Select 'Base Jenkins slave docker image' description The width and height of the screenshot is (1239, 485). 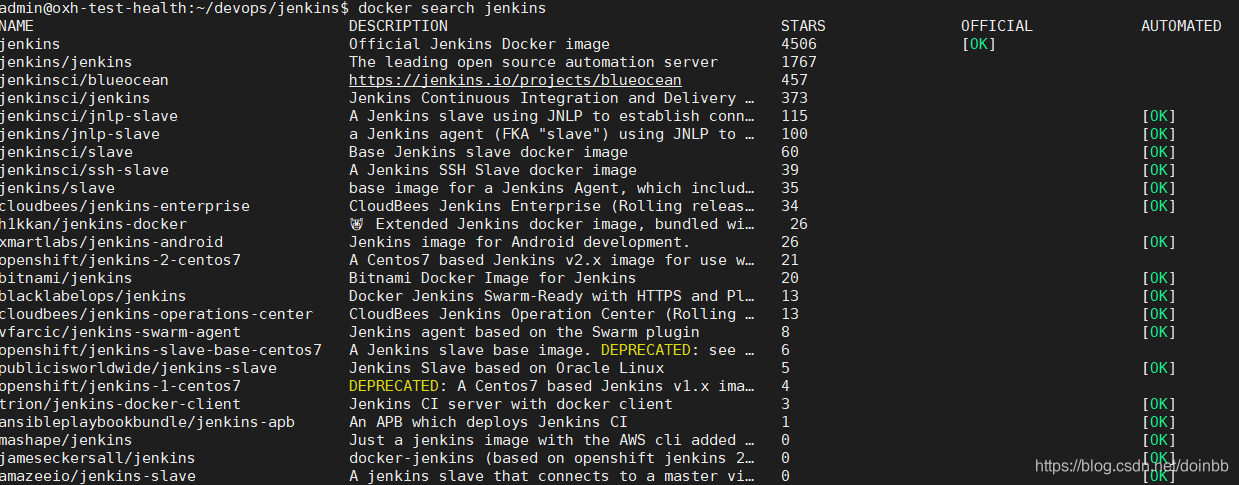point(488,152)
